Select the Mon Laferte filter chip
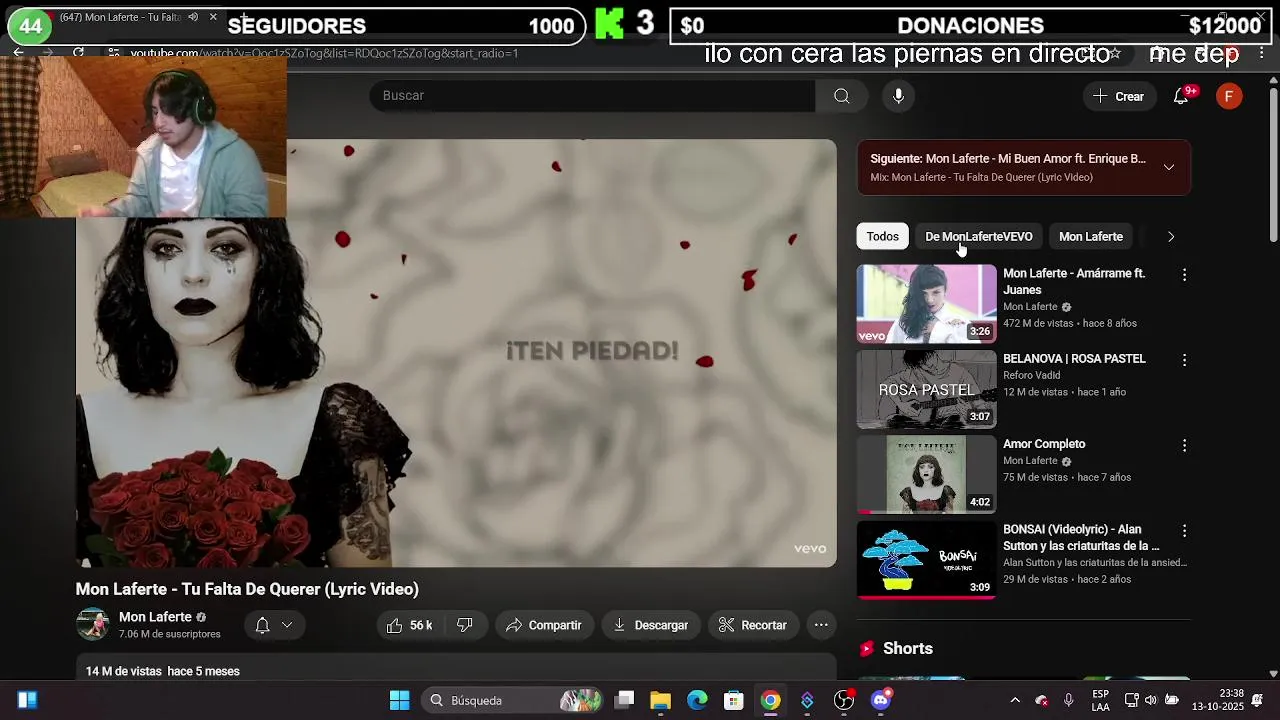 pos(1090,236)
